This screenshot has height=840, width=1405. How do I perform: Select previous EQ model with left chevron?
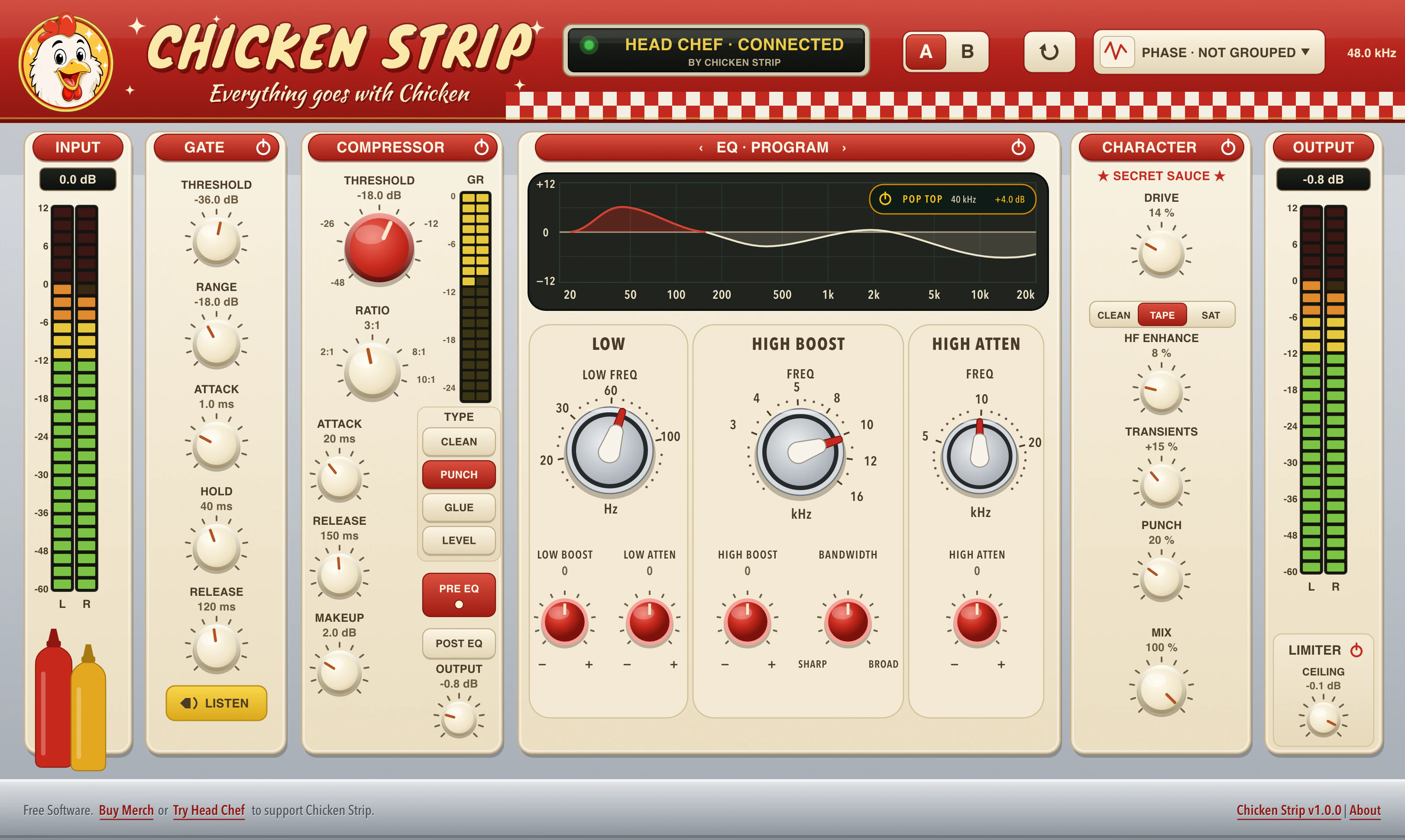click(701, 149)
